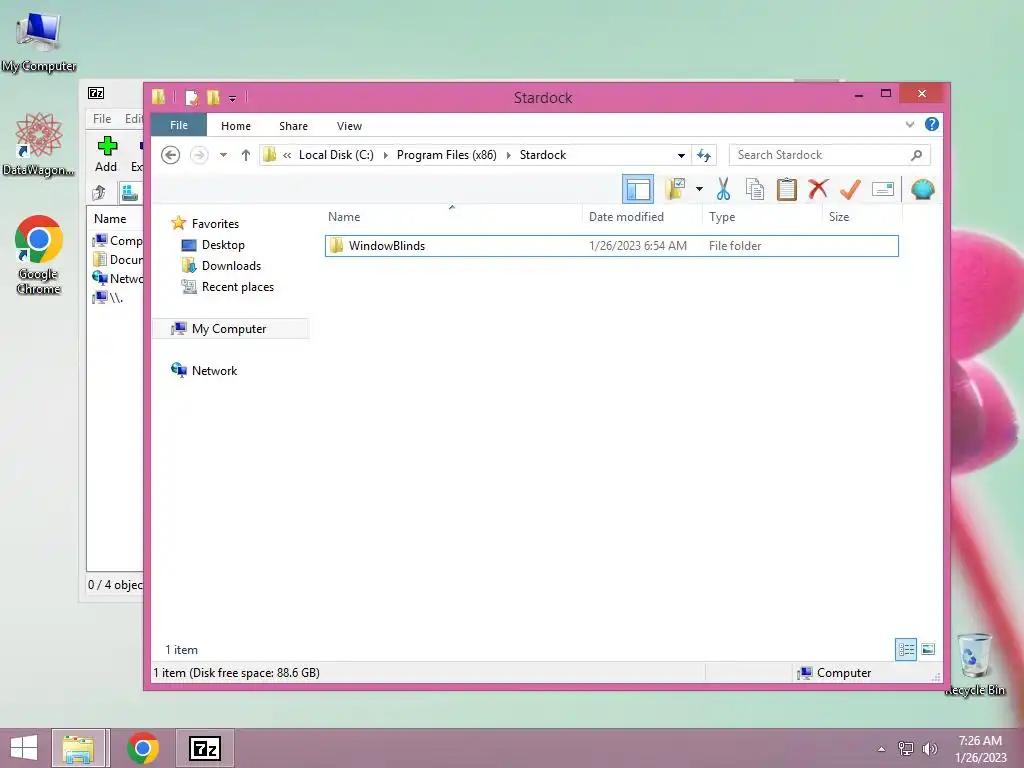Click Program Files (x86) breadcrumb

click(x=447, y=155)
